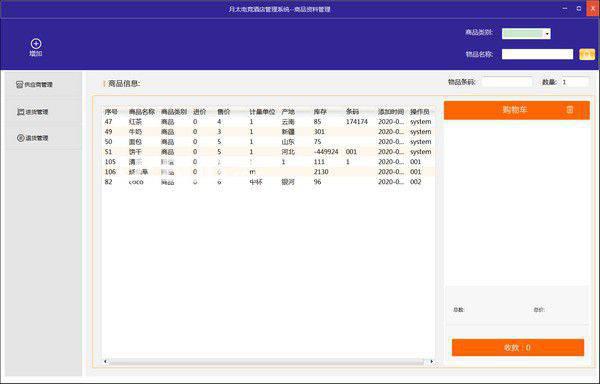Click the row number 106 cell
Image resolution: width=600 pixels, height=384 pixels.
110,172
